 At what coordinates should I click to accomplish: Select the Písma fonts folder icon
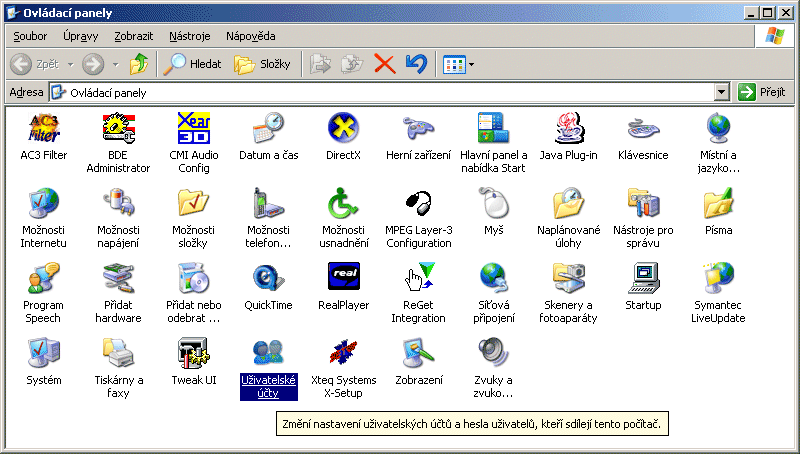718,203
